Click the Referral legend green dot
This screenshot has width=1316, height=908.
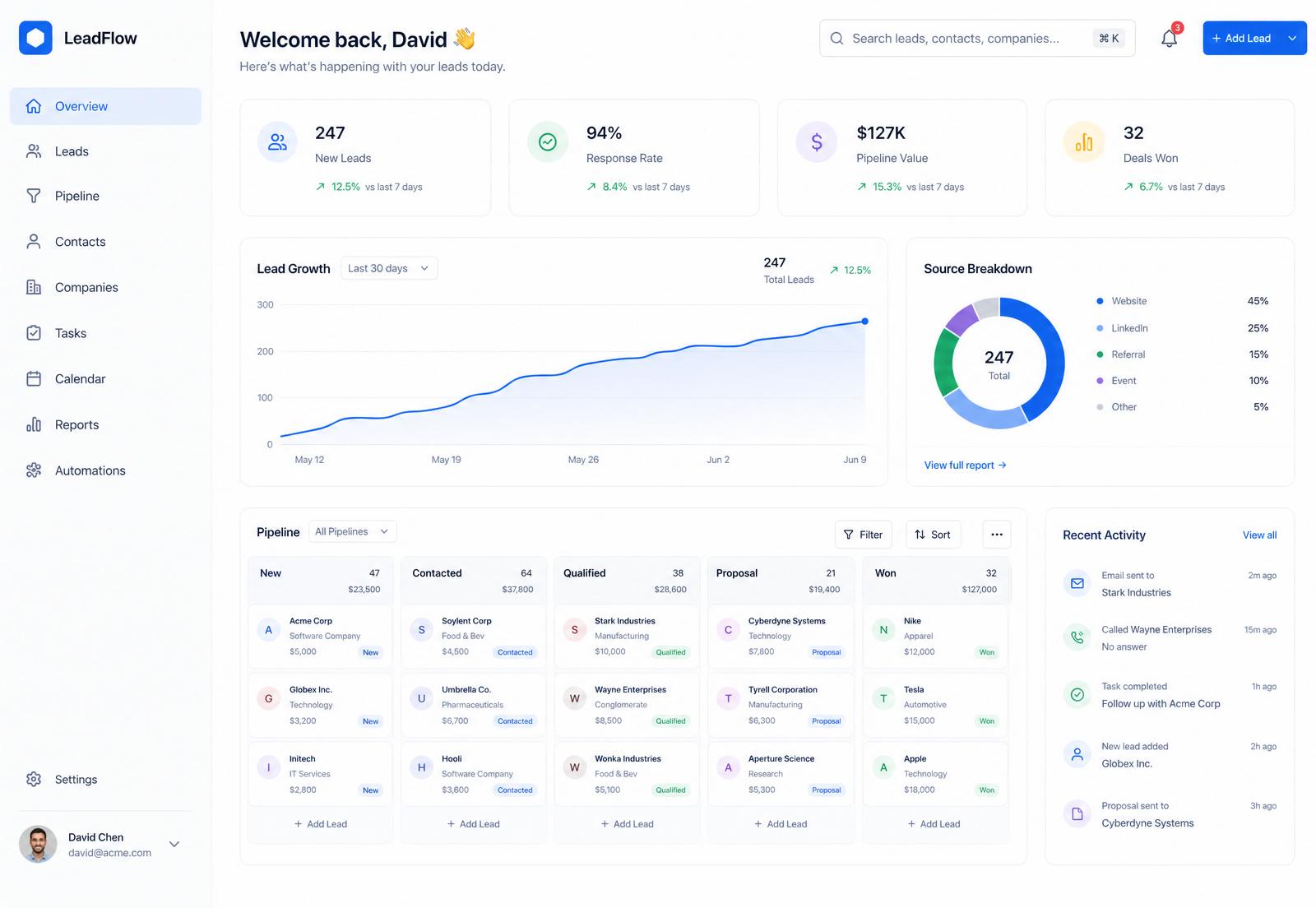1100,354
